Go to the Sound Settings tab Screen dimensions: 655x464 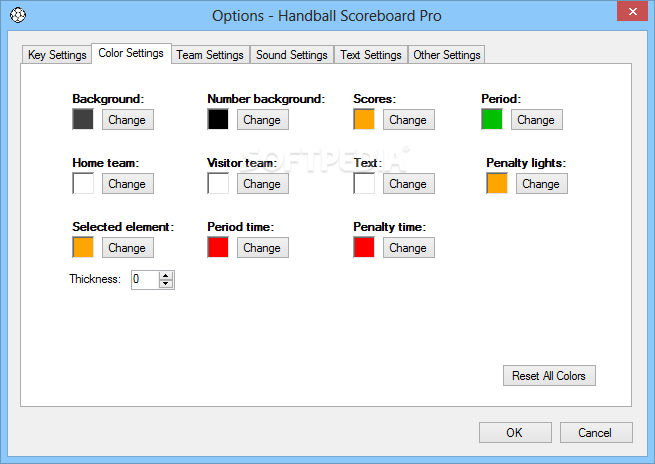click(x=291, y=55)
